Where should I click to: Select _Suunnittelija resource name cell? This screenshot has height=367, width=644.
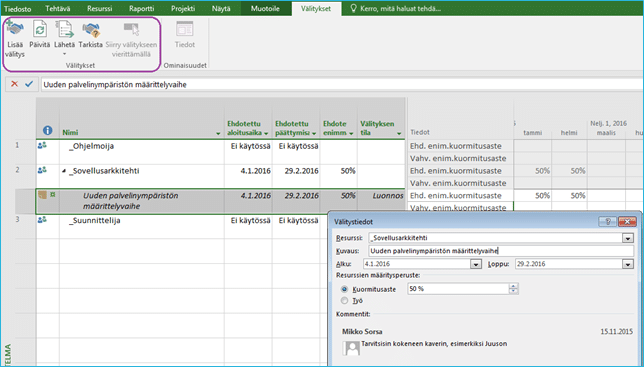141,227
